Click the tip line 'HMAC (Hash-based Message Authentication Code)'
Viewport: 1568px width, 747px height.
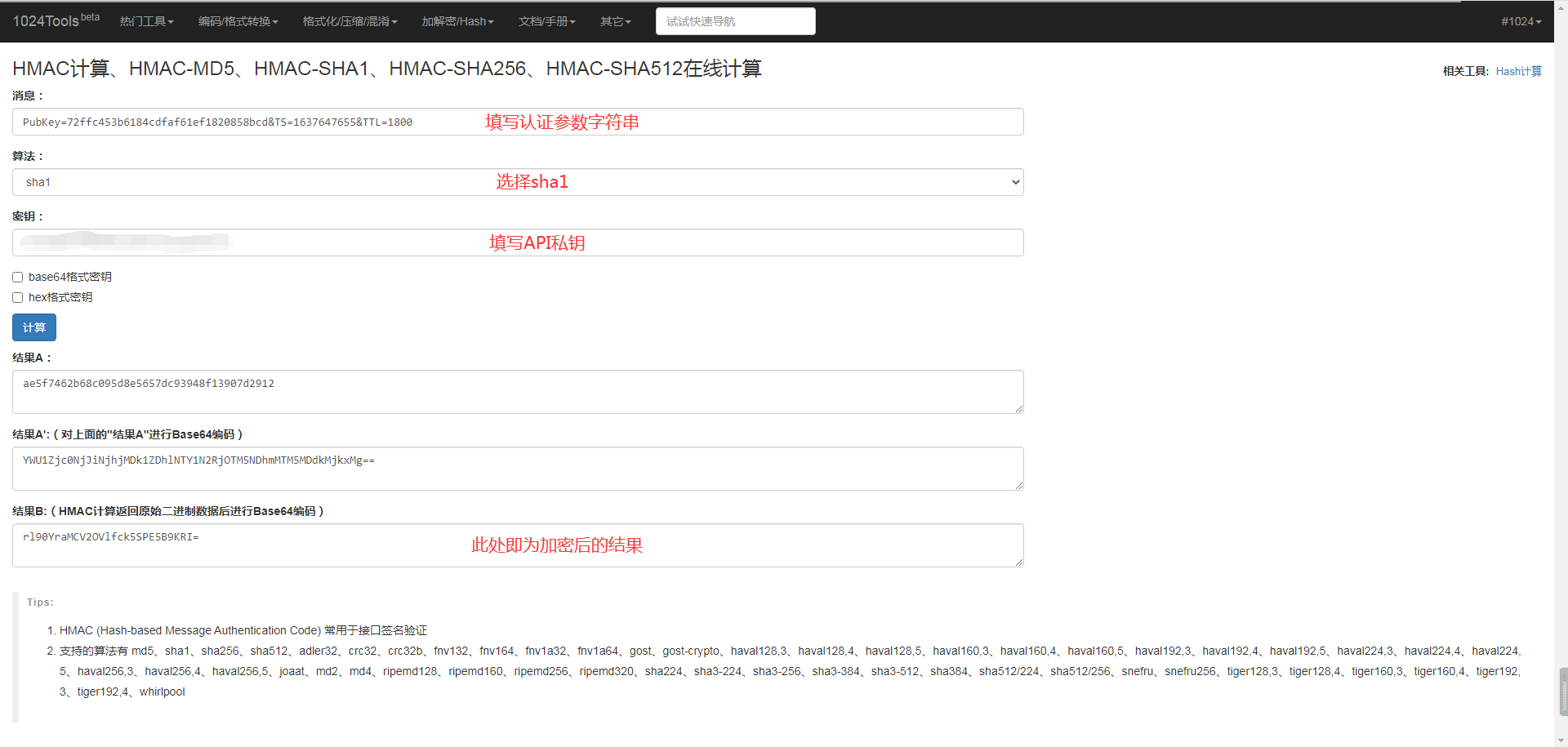point(243,630)
